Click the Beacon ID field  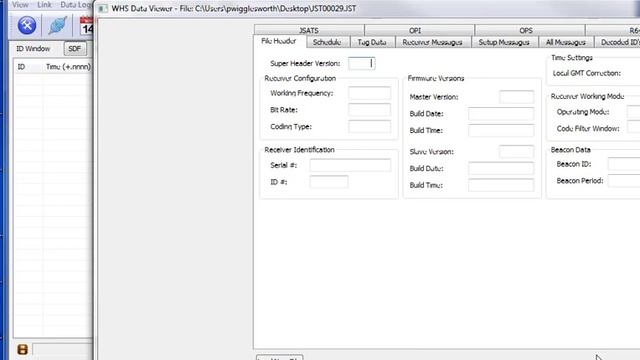[x=624, y=164]
